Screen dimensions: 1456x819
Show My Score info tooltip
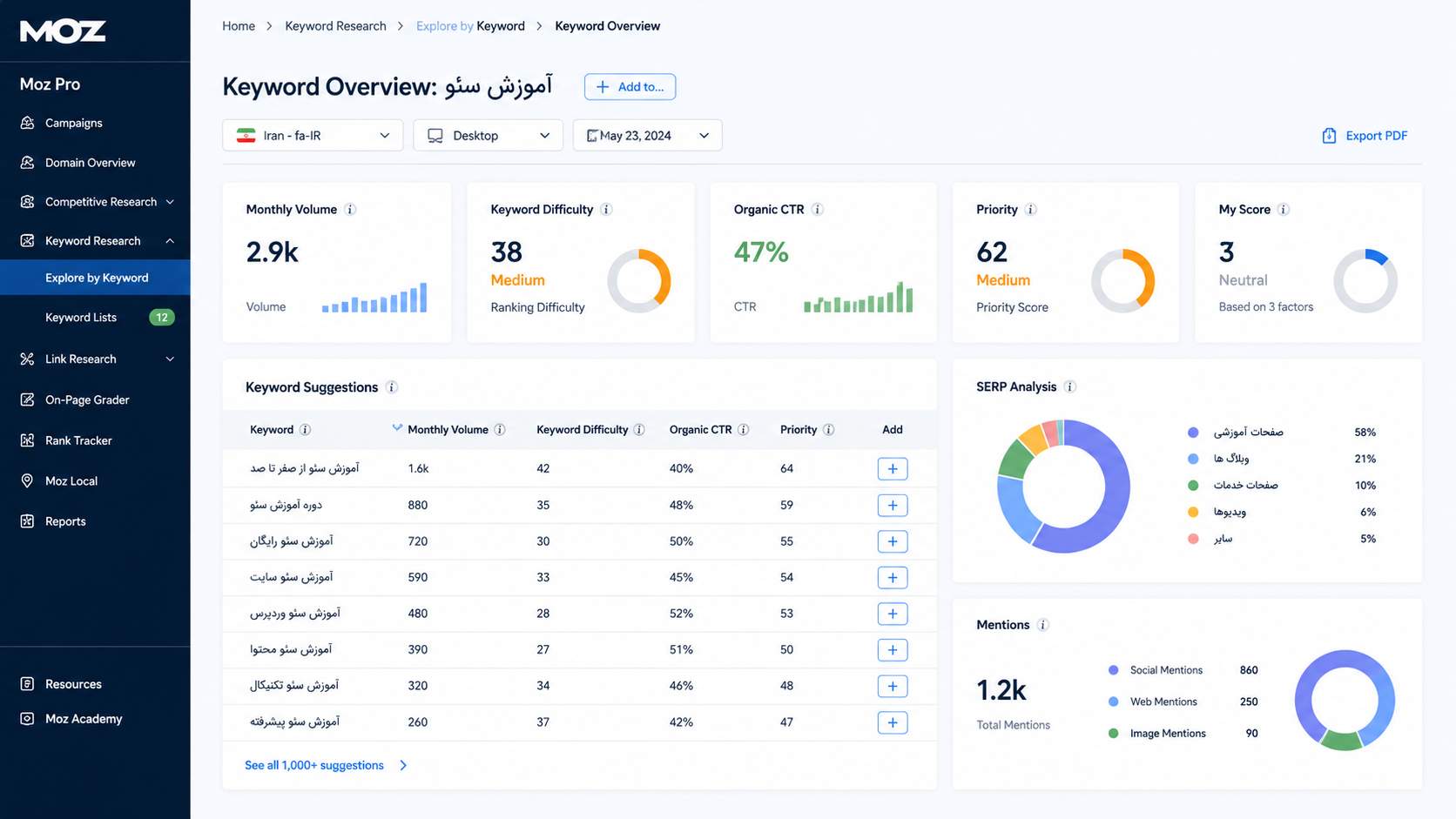1283,210
